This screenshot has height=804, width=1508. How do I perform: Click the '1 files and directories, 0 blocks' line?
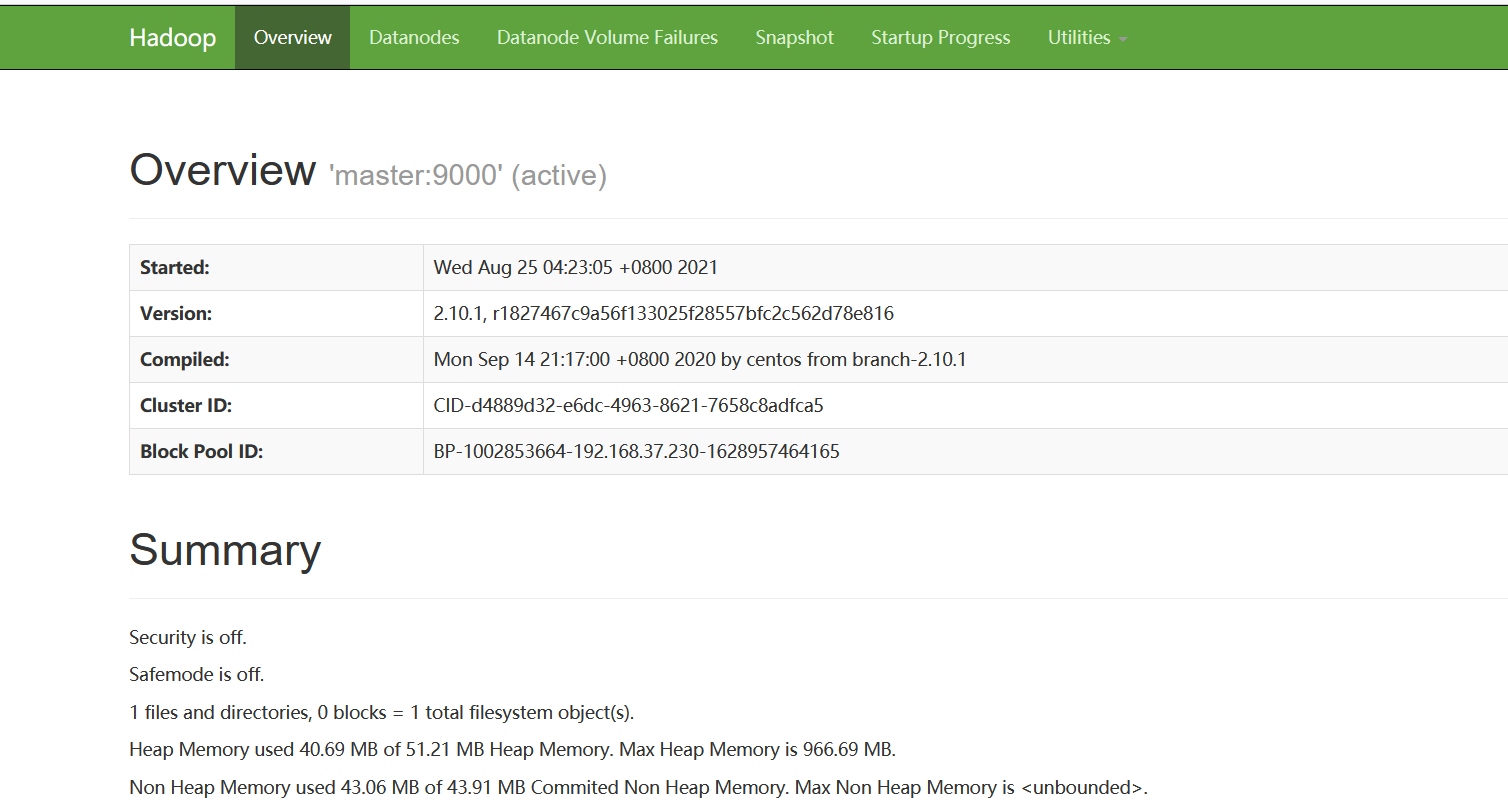pyautogui.click(x=382, y=712)
